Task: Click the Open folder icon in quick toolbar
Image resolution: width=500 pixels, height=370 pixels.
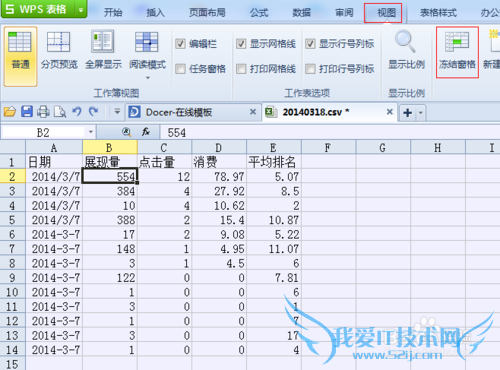Action: pos(10,112)
